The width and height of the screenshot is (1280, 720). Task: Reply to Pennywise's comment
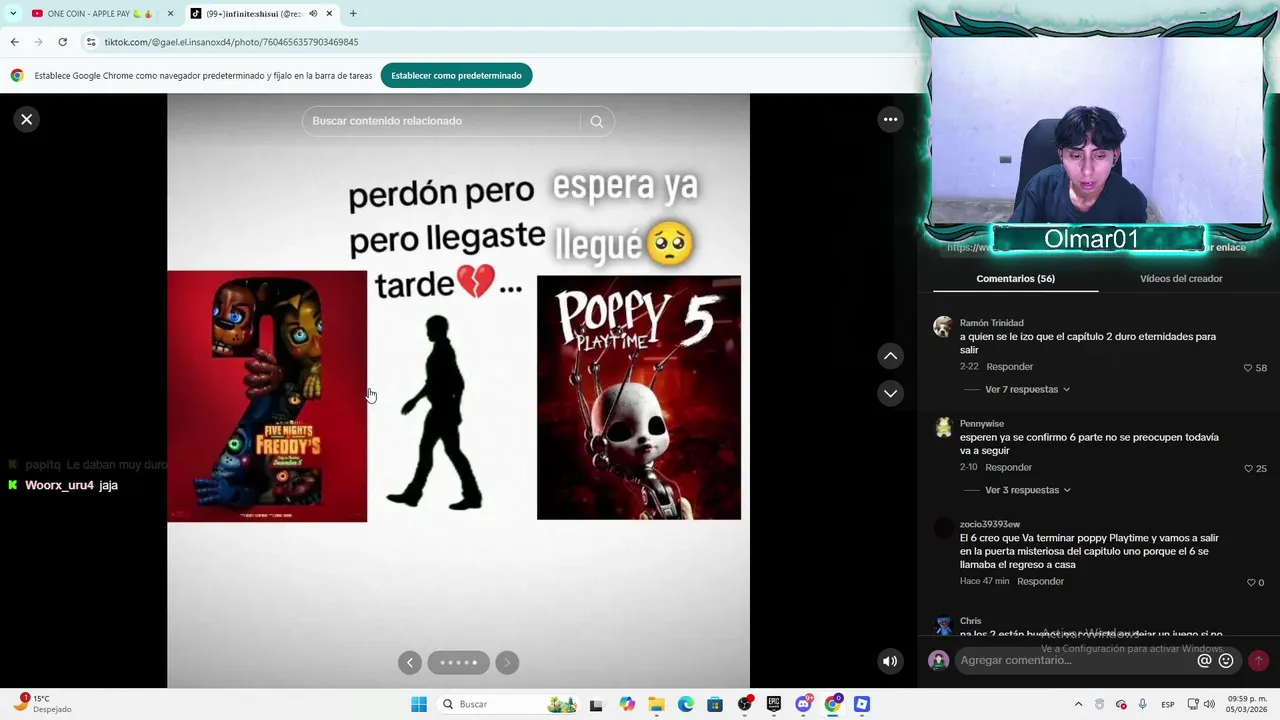1008,468
